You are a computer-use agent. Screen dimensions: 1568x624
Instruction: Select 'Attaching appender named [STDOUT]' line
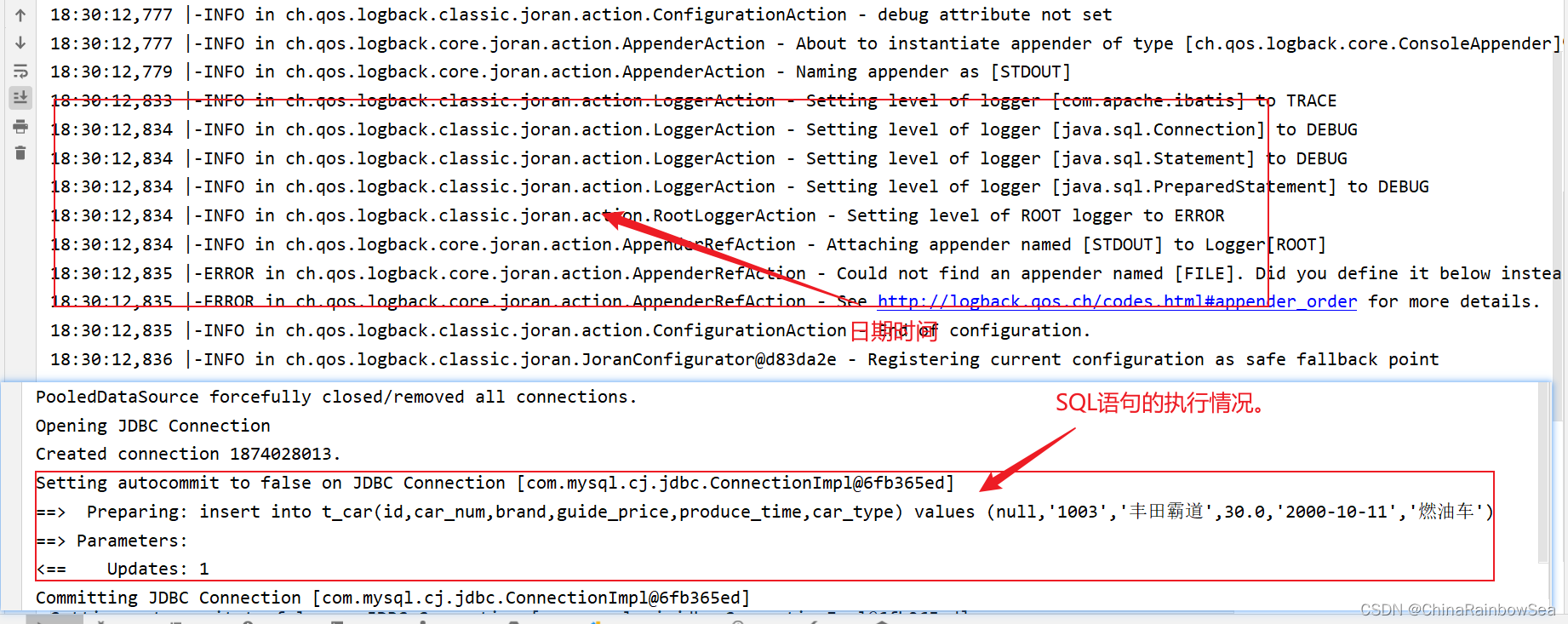tap(689, 244)
